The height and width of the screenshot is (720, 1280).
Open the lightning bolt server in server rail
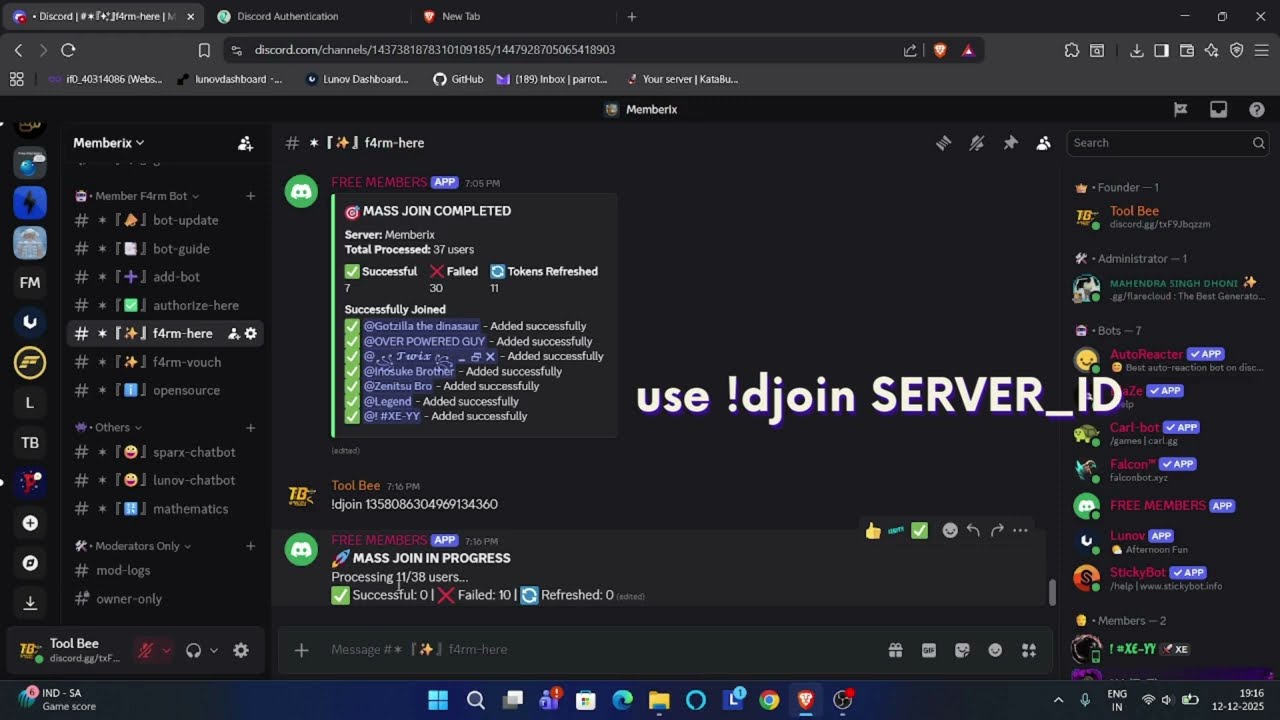(30, 203)
